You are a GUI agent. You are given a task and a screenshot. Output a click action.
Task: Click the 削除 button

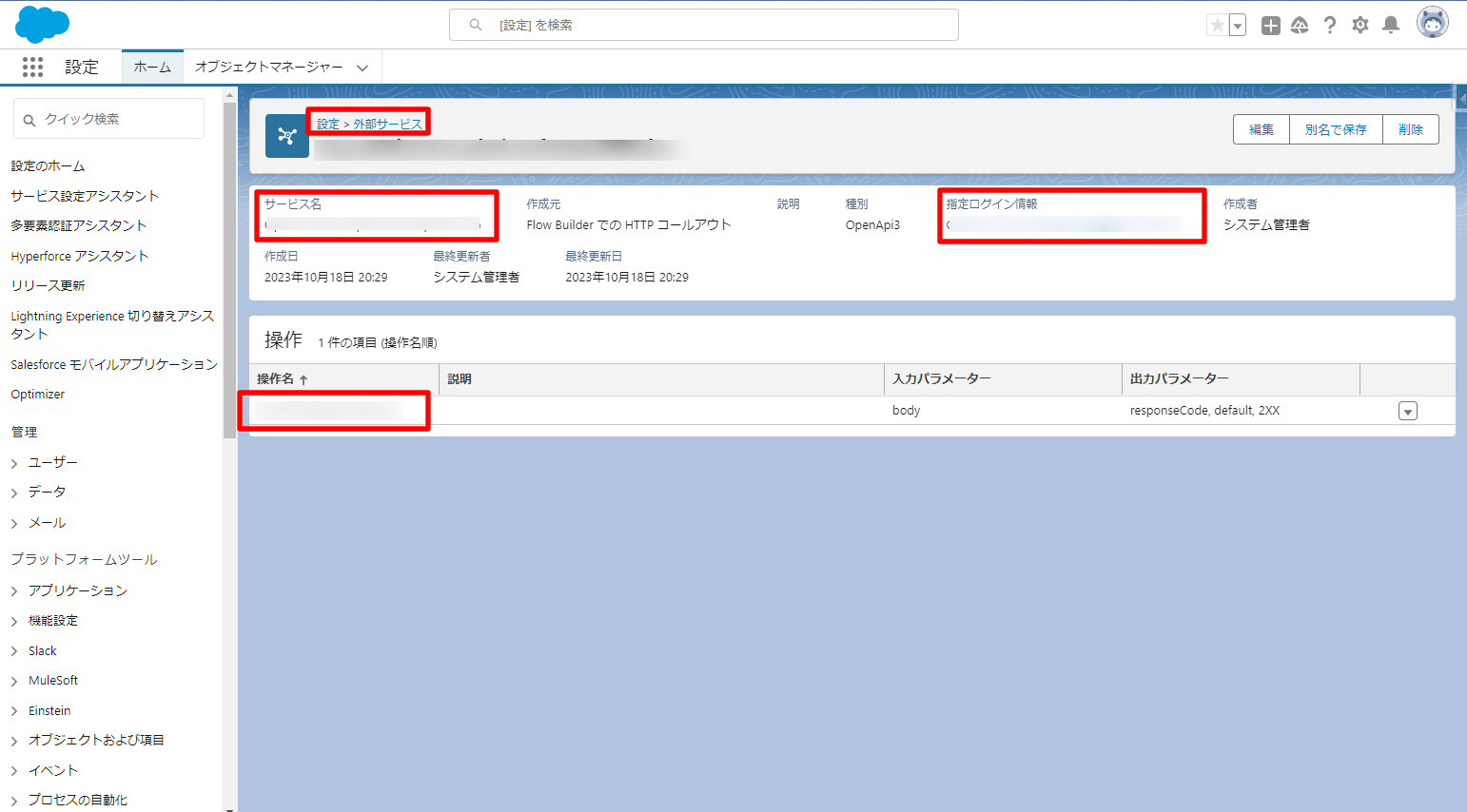click(x=1411, y=129)
